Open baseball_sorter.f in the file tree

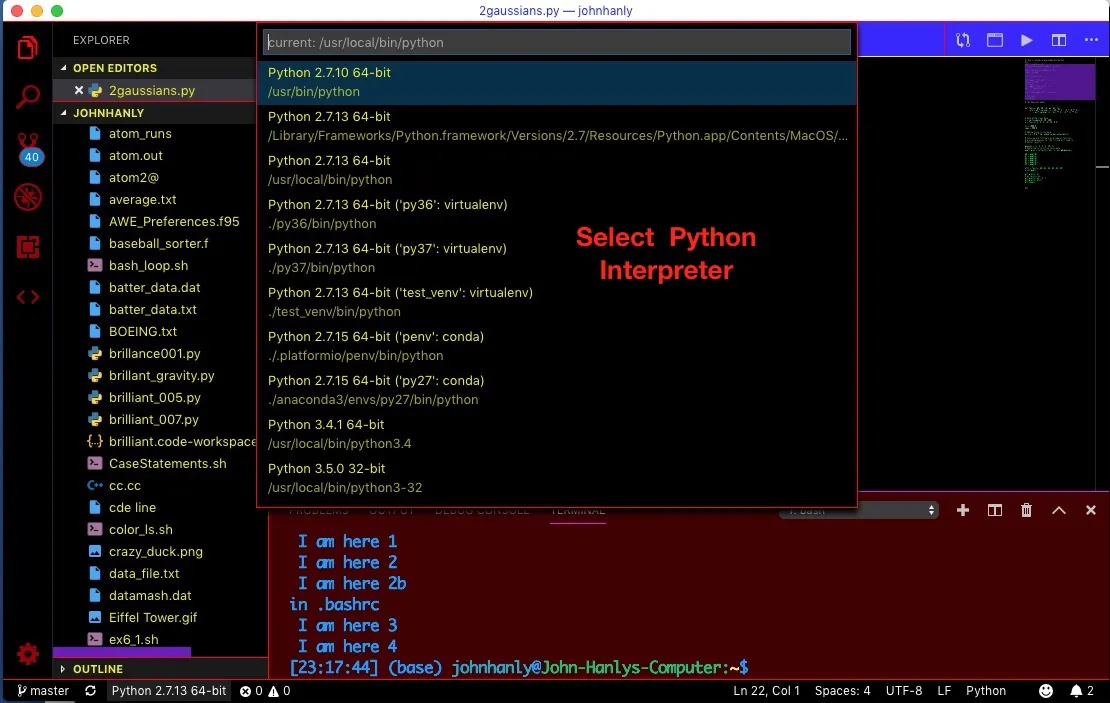(x=159, y=244)
